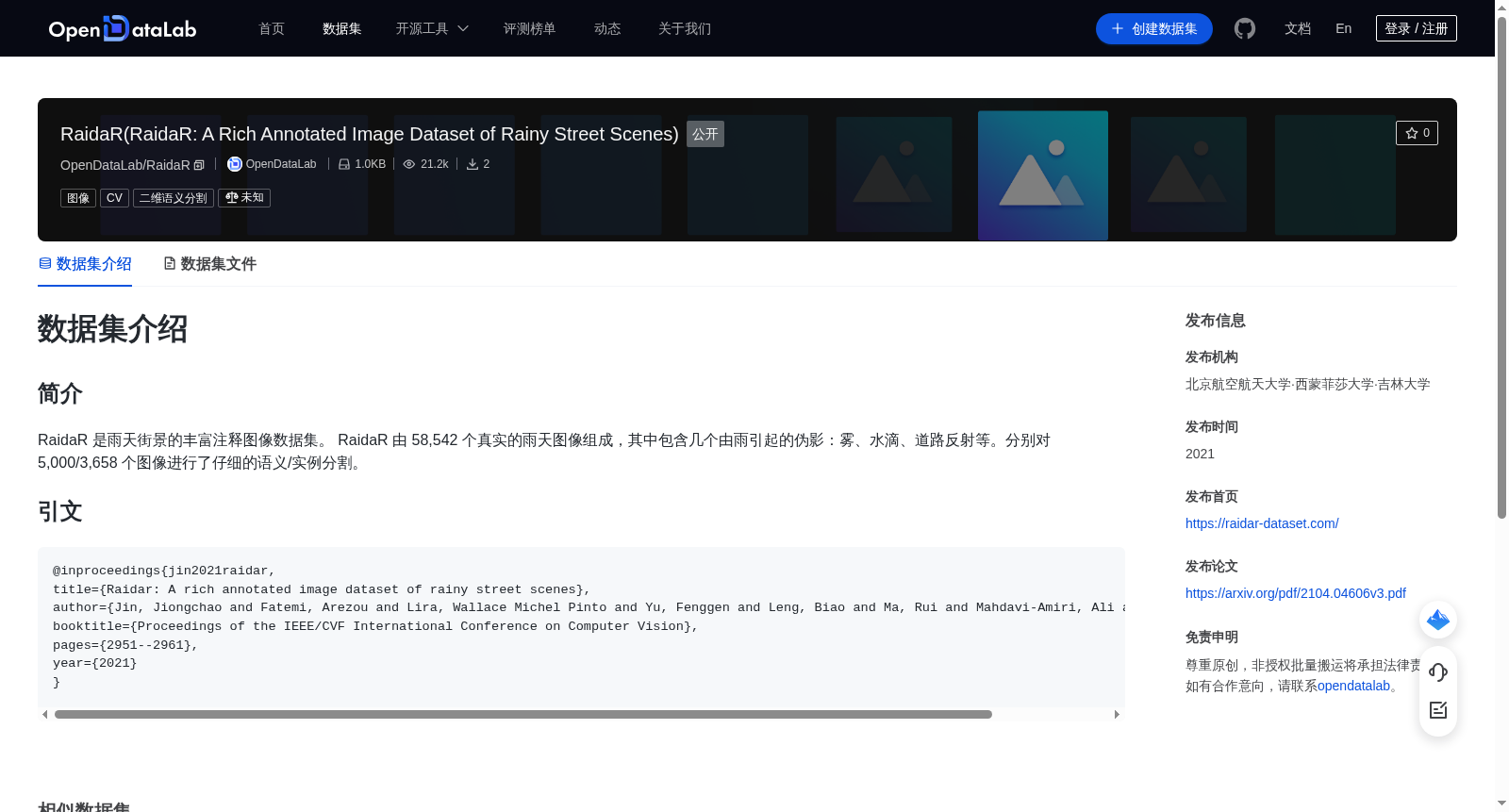
Task: Click the 未知 license tag
Action: tap(244, 198)
